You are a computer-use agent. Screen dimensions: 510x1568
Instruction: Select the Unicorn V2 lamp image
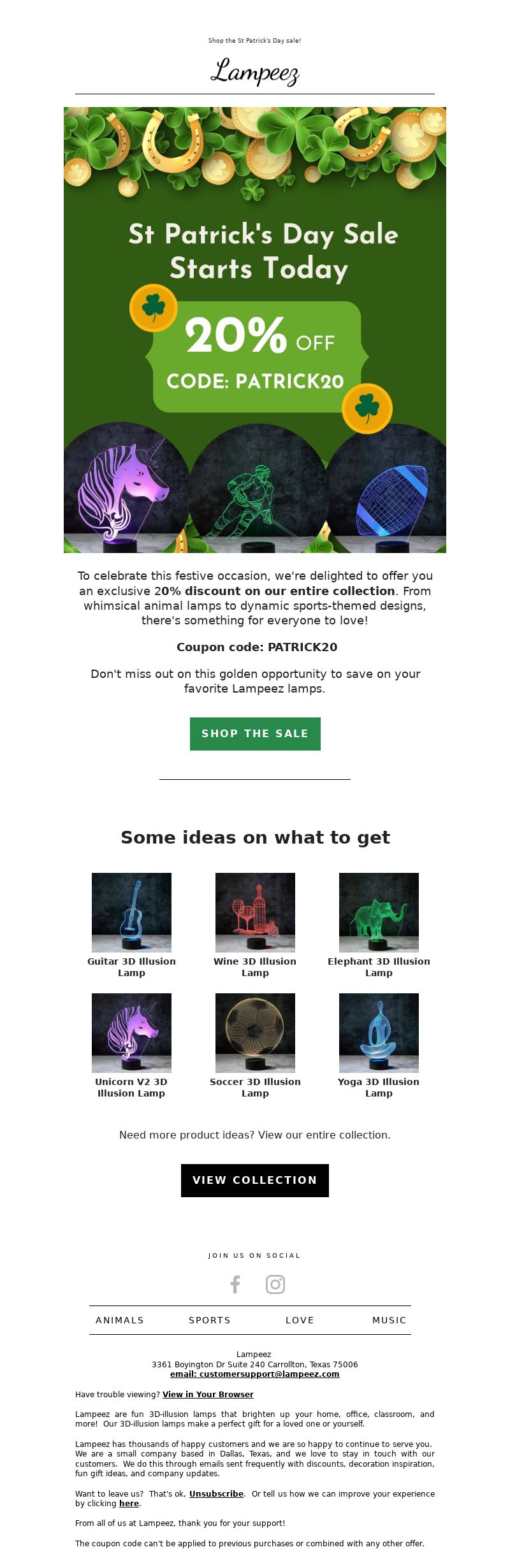pyautogui.click(x=131, y=1033)
